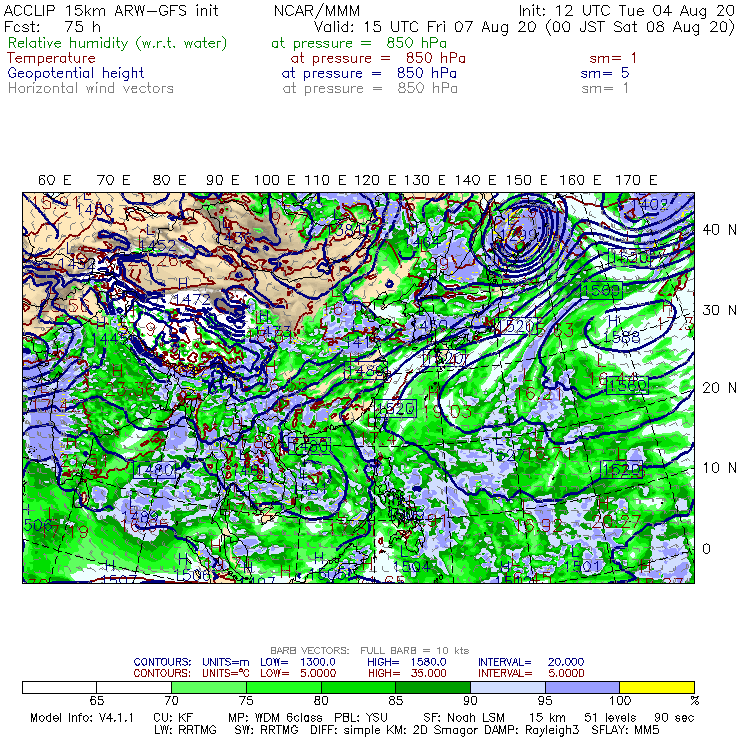Click the 'CU: KF' model setting
Image resolution: width=740 pixels, height=740 pixels.
[173, 718]
